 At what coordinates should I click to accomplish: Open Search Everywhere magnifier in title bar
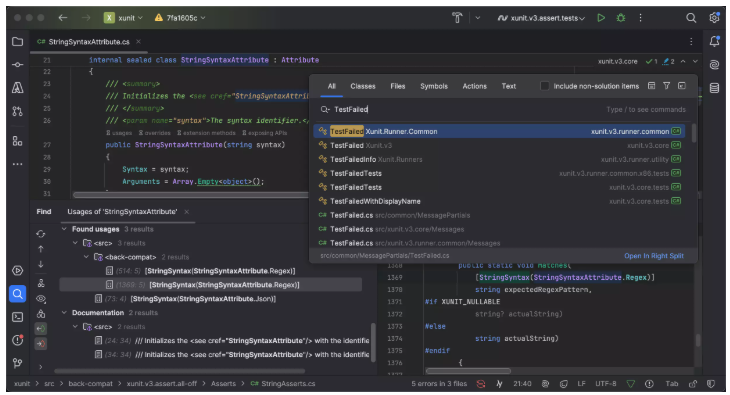click(691, 18)
